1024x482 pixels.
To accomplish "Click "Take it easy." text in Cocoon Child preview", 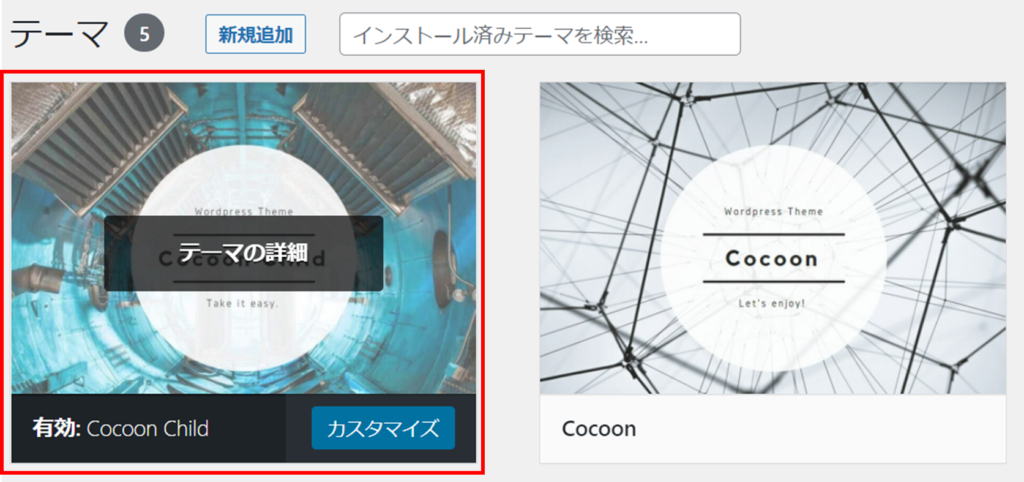I will coord(243,304).
